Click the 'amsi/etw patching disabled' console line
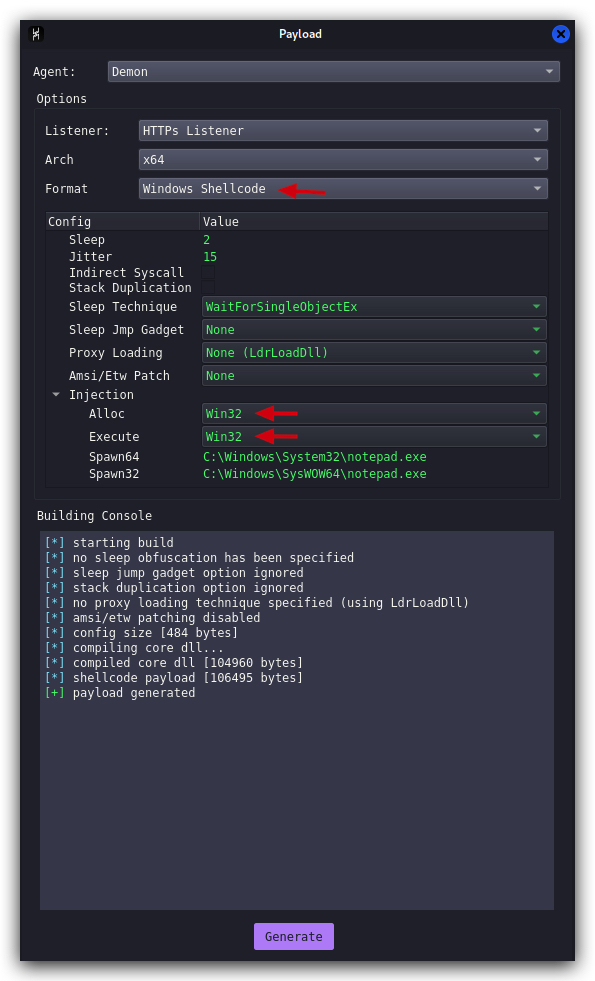595x981 pixels. tap(153, 618)
